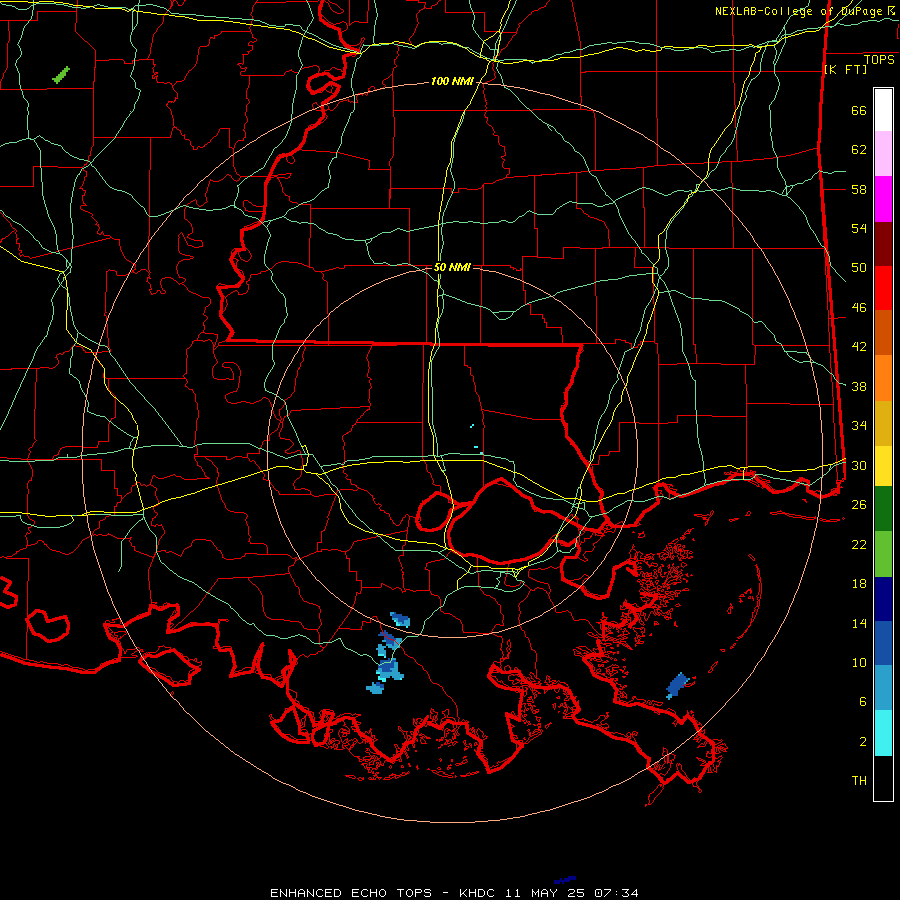The height and width of the screenshot is (900, 900).
Task: Click the light pink 62 kft swatch
Action: pyautogui.click(x=883, y=154)
